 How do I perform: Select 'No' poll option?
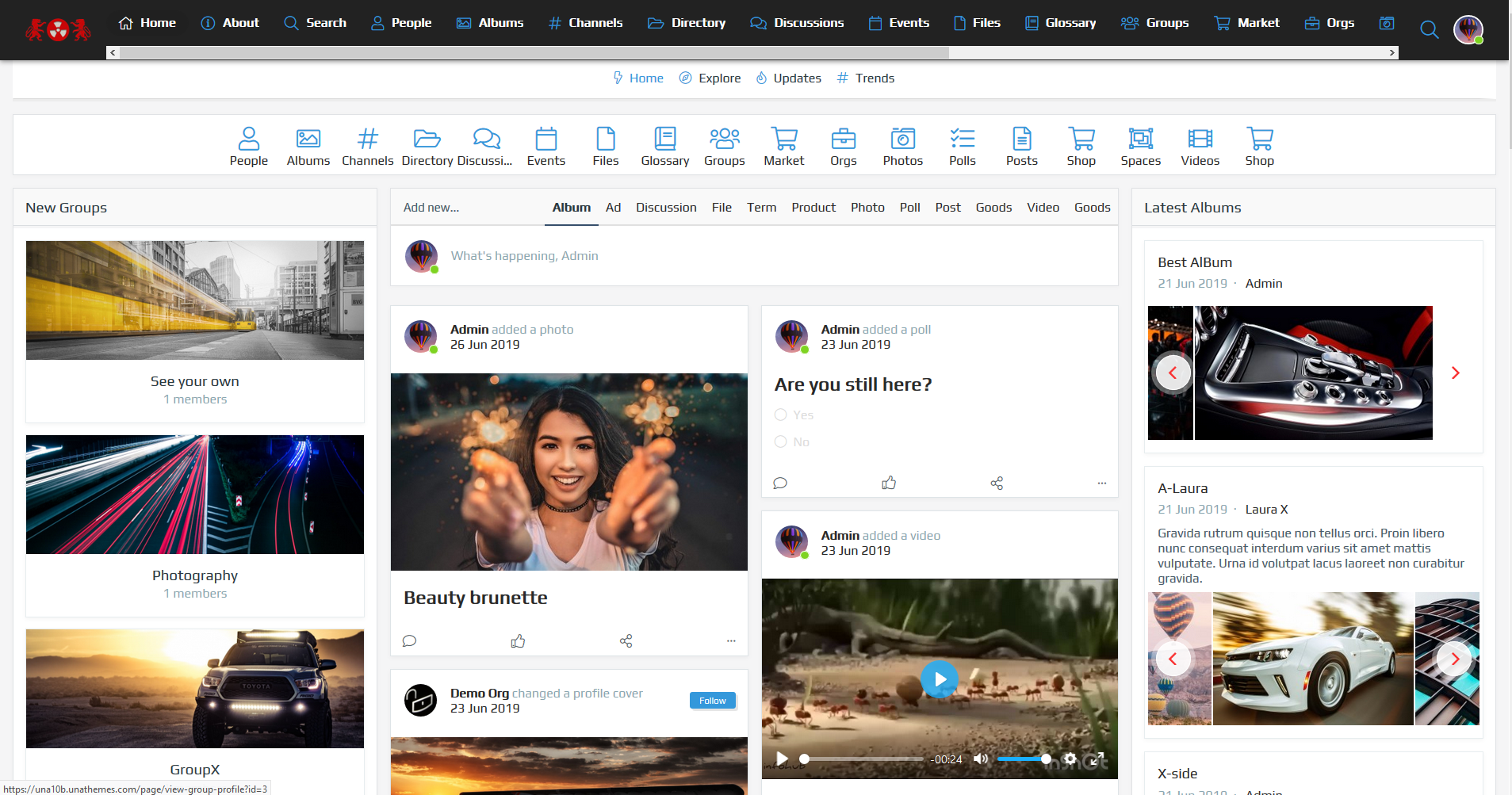pyautogui.click(x=781, y=441)
